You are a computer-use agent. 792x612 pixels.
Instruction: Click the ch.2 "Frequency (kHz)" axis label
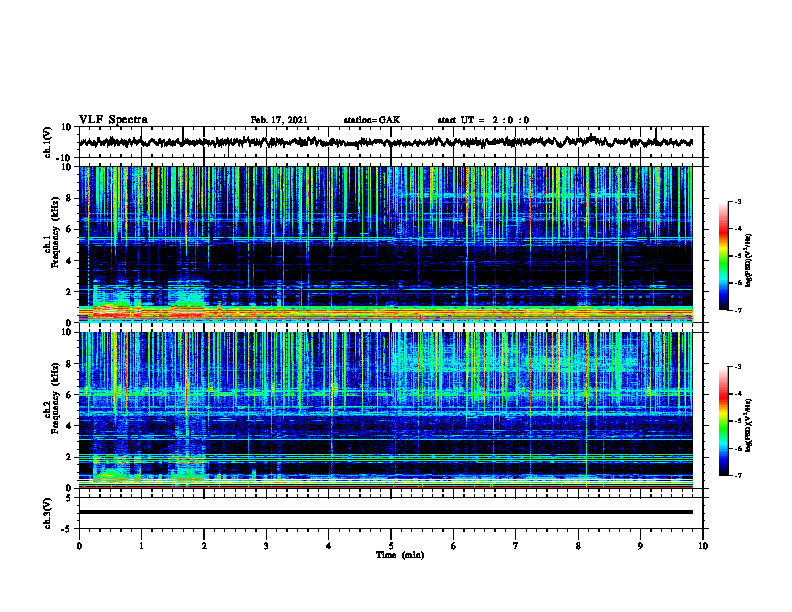(x=54, y=398)
